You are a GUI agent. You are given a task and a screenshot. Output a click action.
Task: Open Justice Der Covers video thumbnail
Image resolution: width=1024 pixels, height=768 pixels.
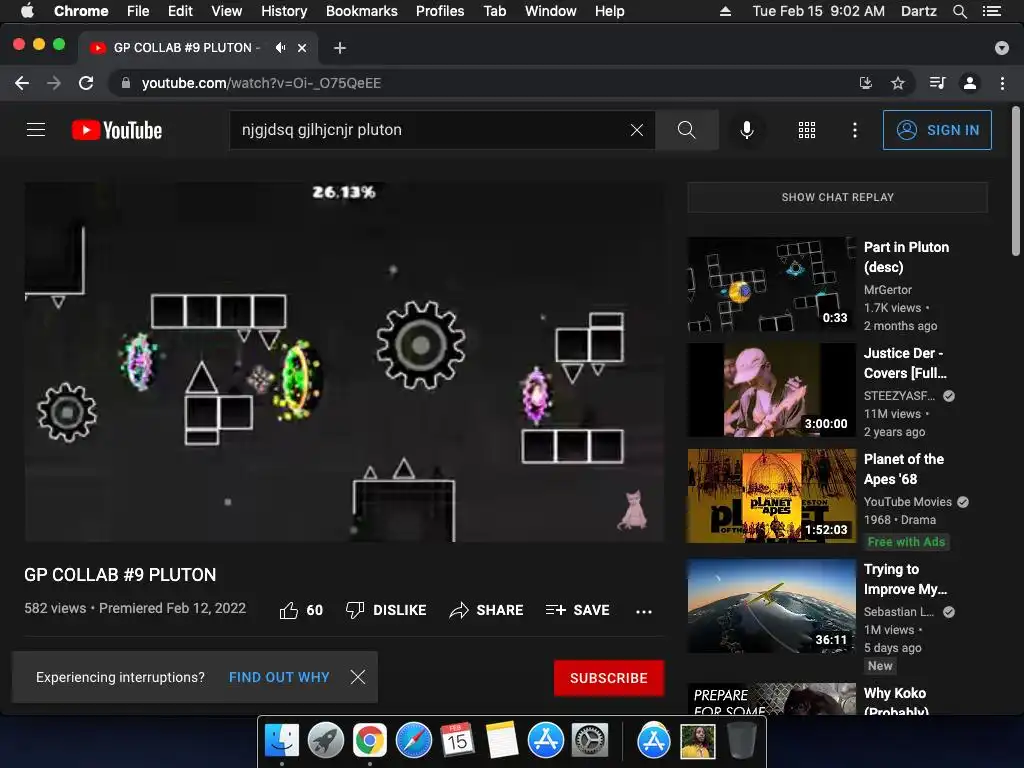771,390
